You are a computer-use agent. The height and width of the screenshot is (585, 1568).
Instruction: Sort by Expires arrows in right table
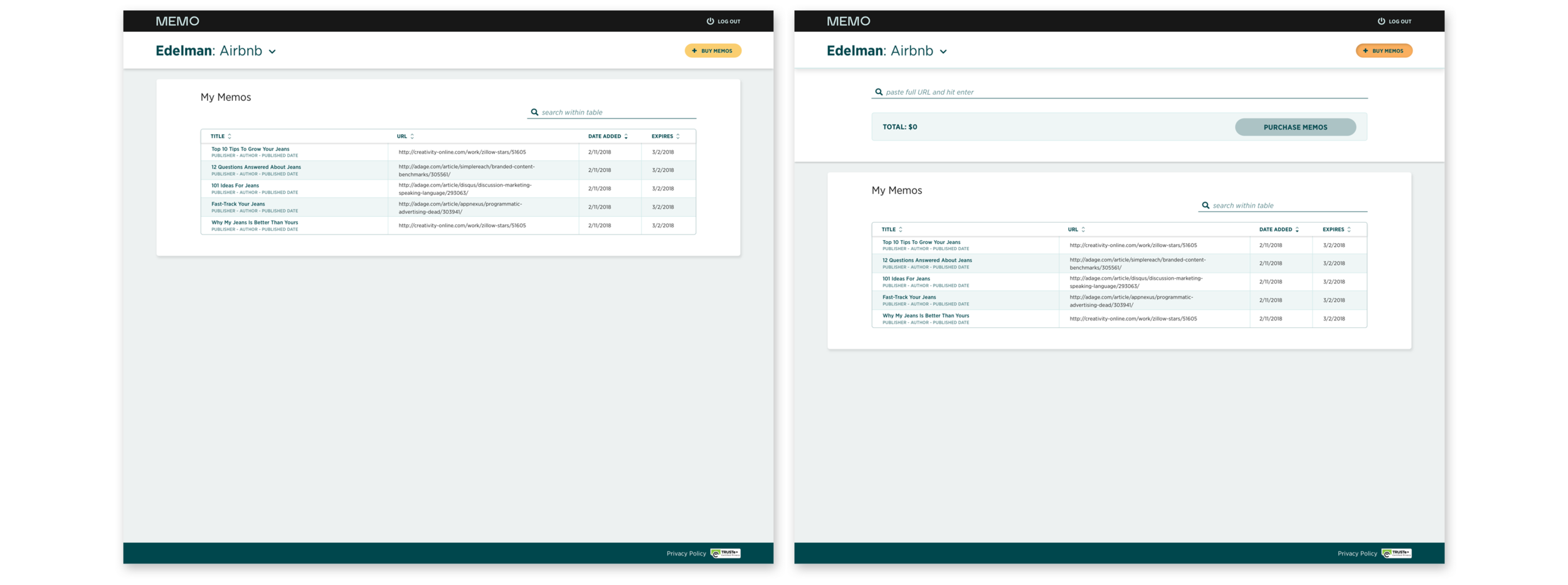point(1349,229)
